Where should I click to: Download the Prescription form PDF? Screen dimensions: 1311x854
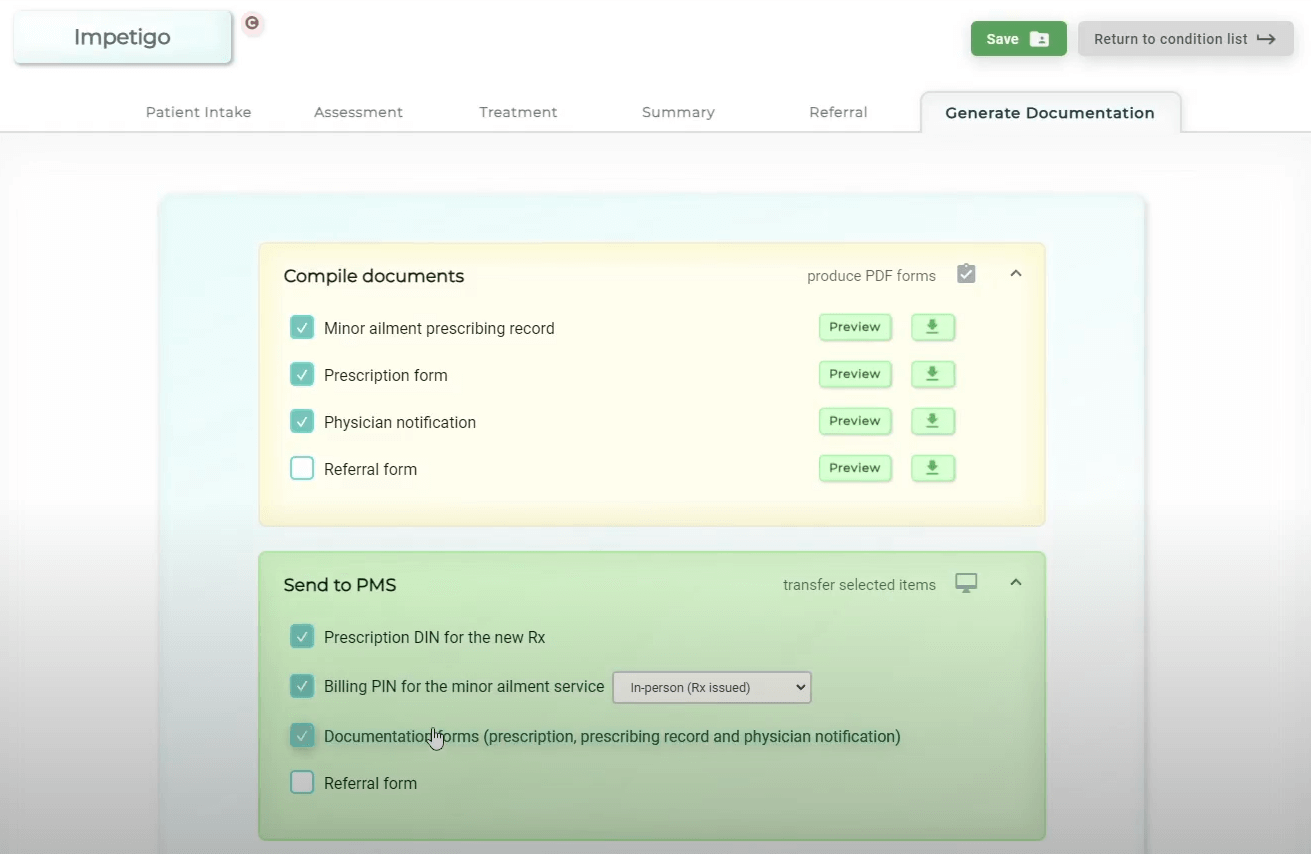coord(932,374)
